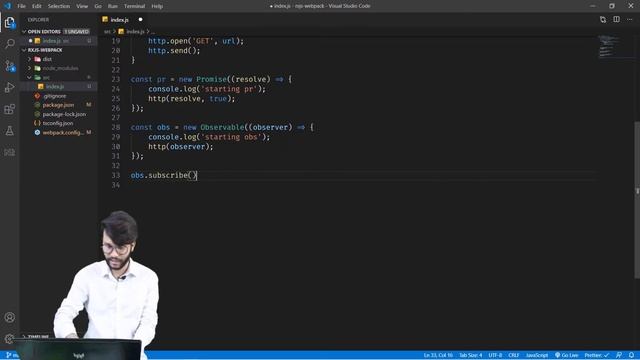Open Run and Debug view
The image size is (640, 360).
tap(10, 87)
